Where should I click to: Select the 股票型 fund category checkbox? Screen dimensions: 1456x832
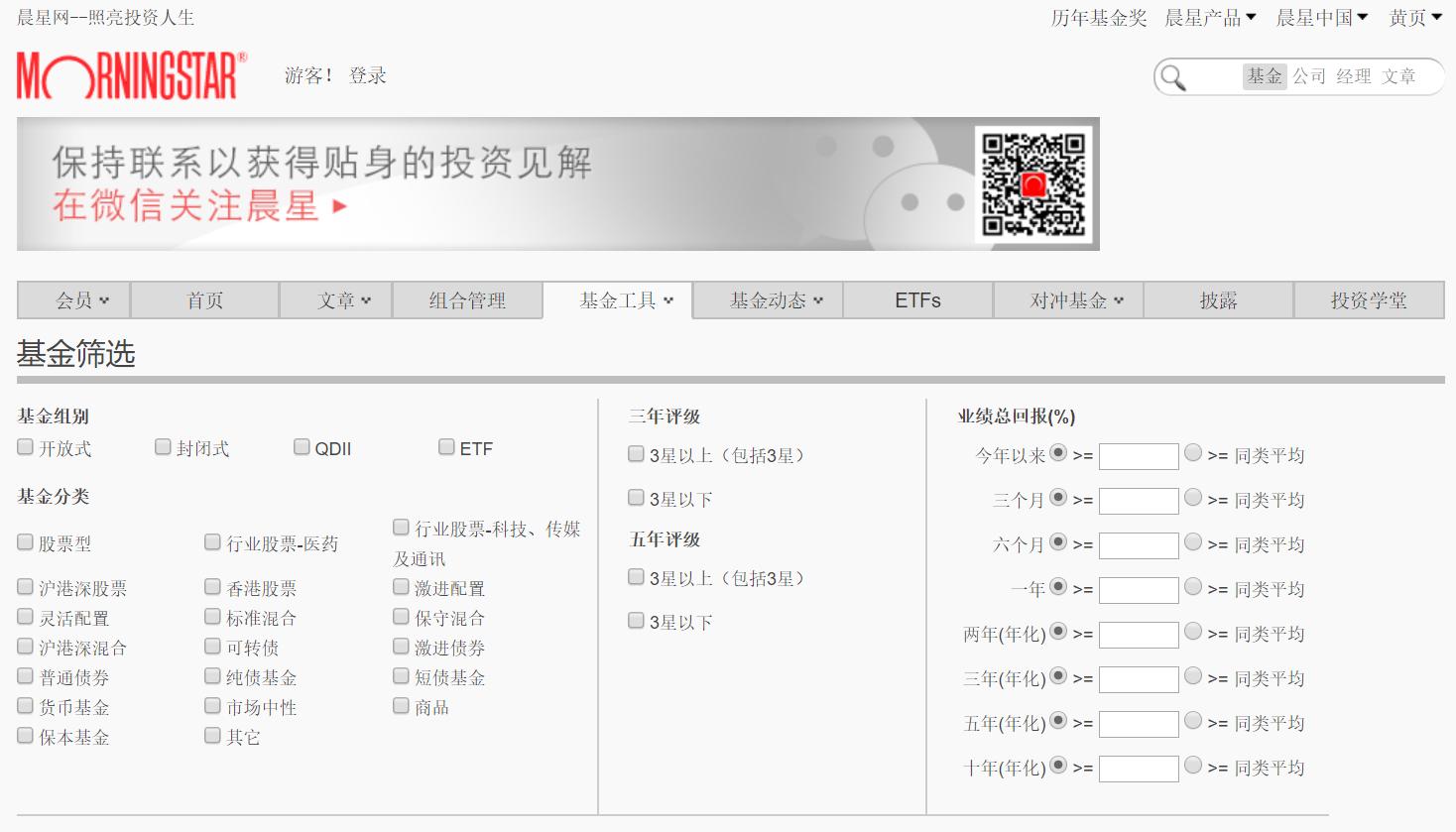pyautogui.click(x=24, y=542)
